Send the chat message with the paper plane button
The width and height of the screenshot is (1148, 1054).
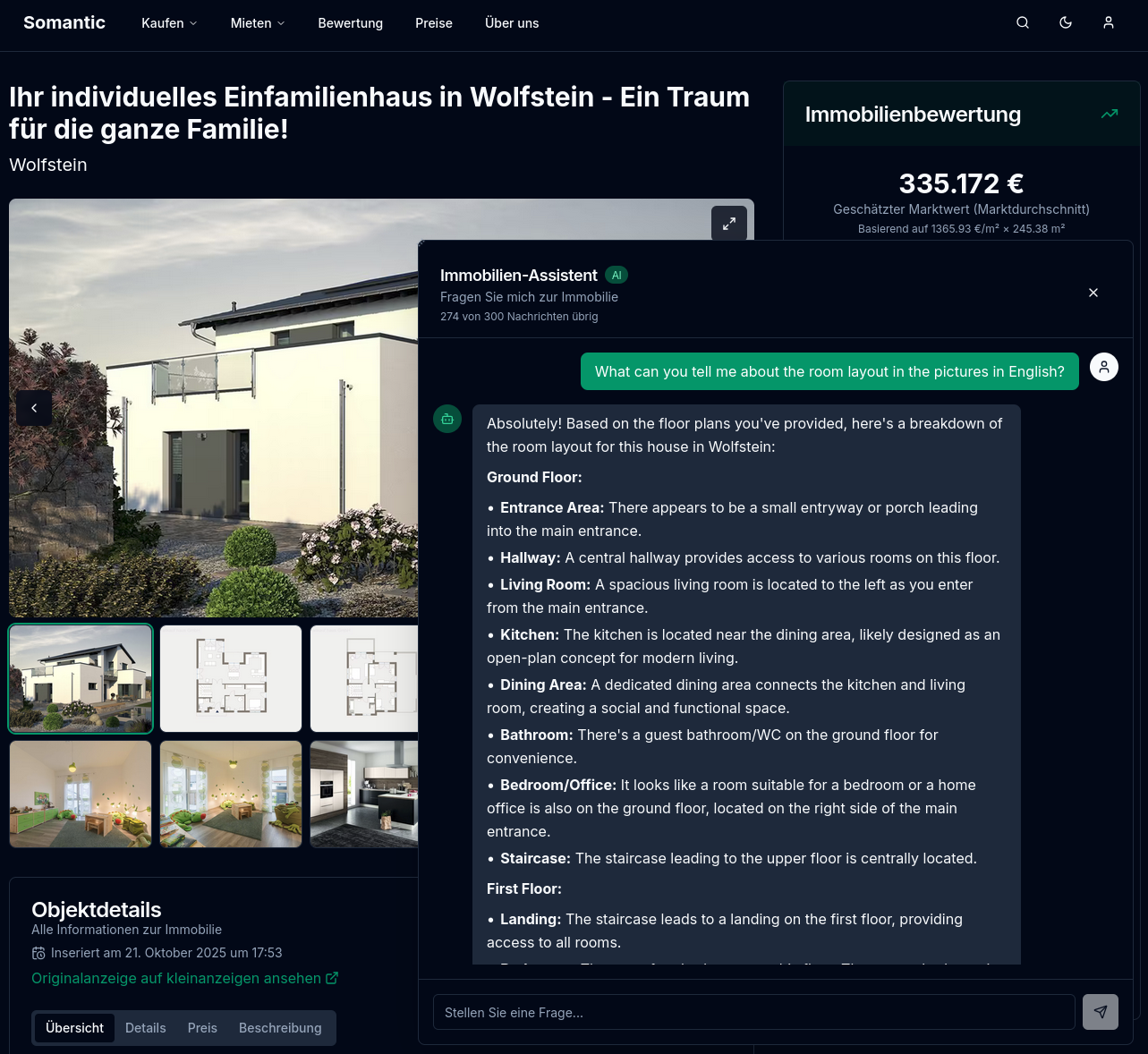point(1100,1012)
